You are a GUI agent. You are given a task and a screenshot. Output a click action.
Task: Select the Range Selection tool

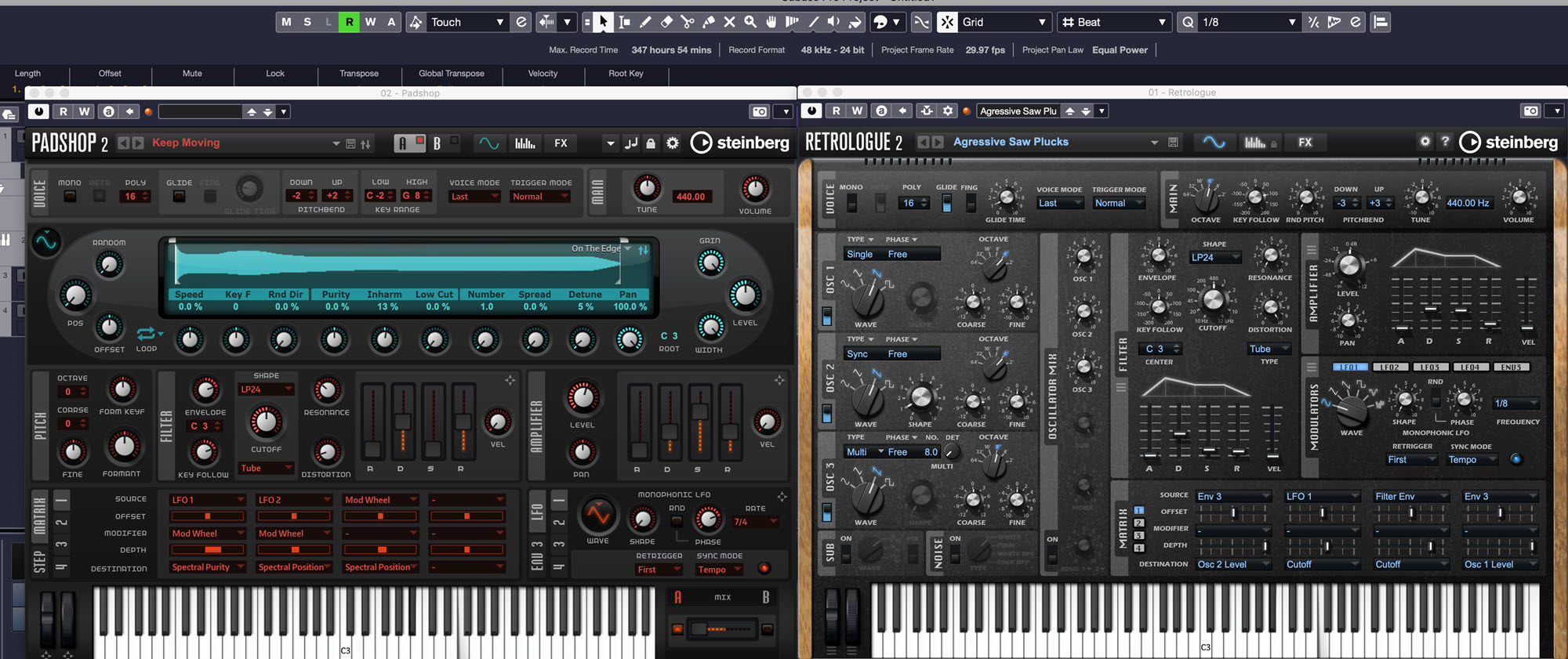[x=624, y=22]
